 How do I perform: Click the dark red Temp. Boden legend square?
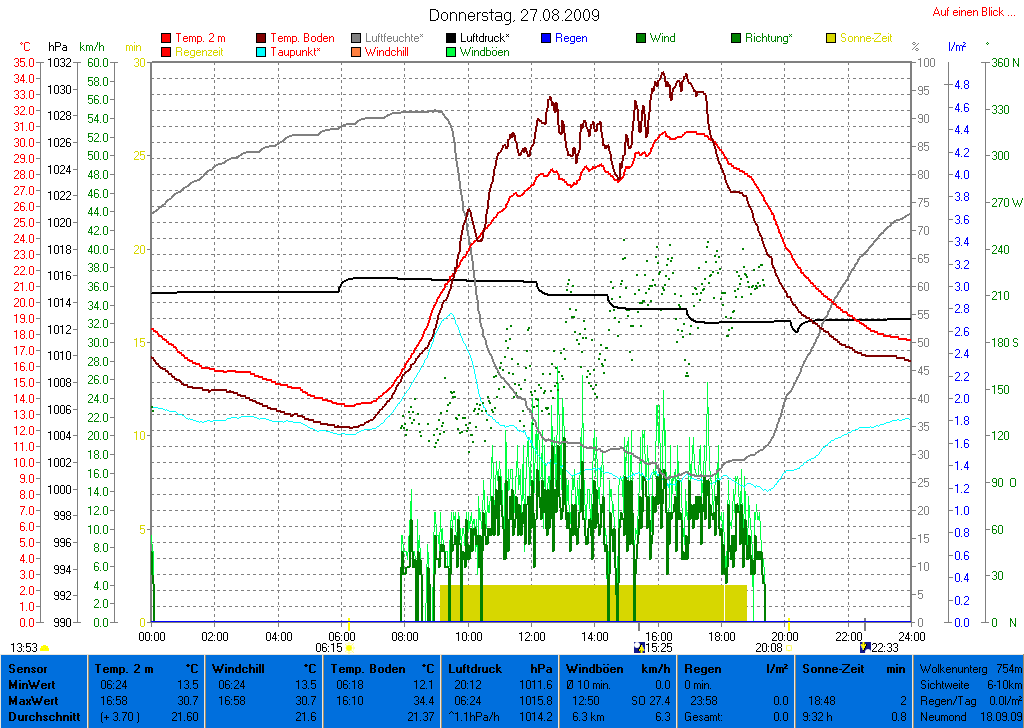pos(262,38)
